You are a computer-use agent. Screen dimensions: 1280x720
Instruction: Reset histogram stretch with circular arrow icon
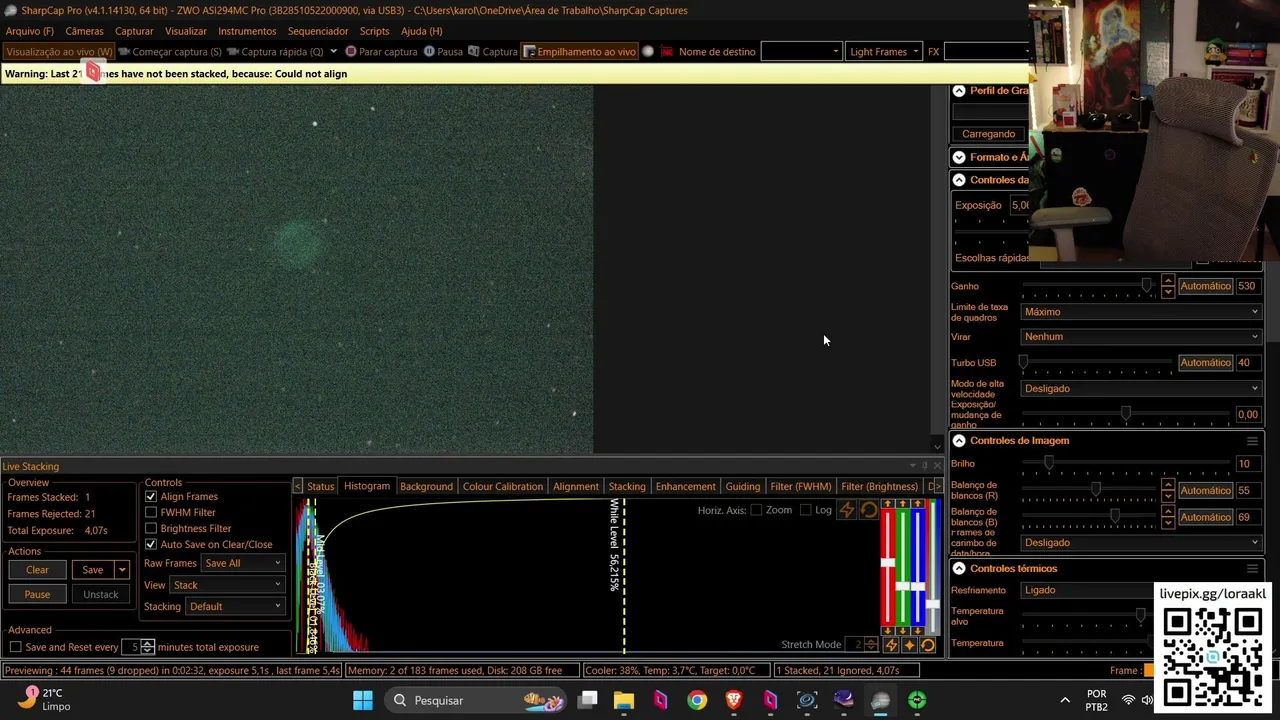point(869,510)
